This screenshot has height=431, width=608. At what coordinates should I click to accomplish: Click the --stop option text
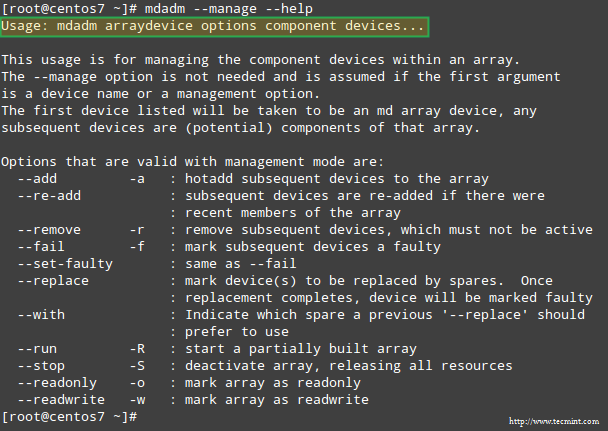(x=41, y=366)
